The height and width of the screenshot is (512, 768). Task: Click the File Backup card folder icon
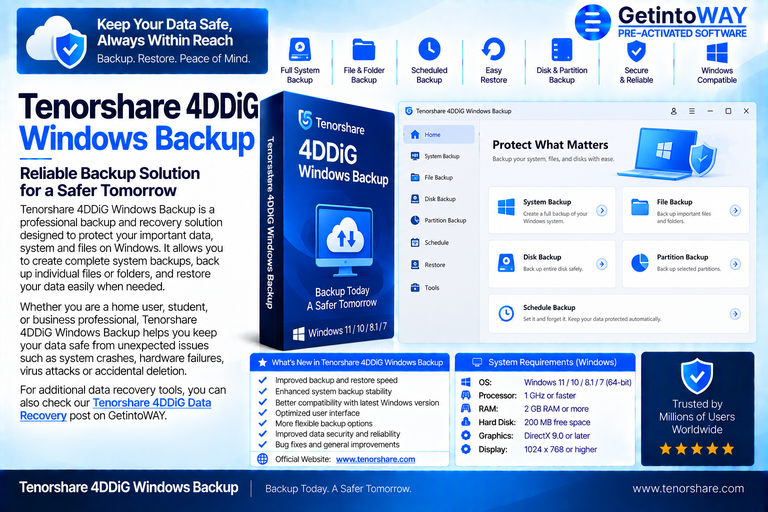[x=640, y=207]
